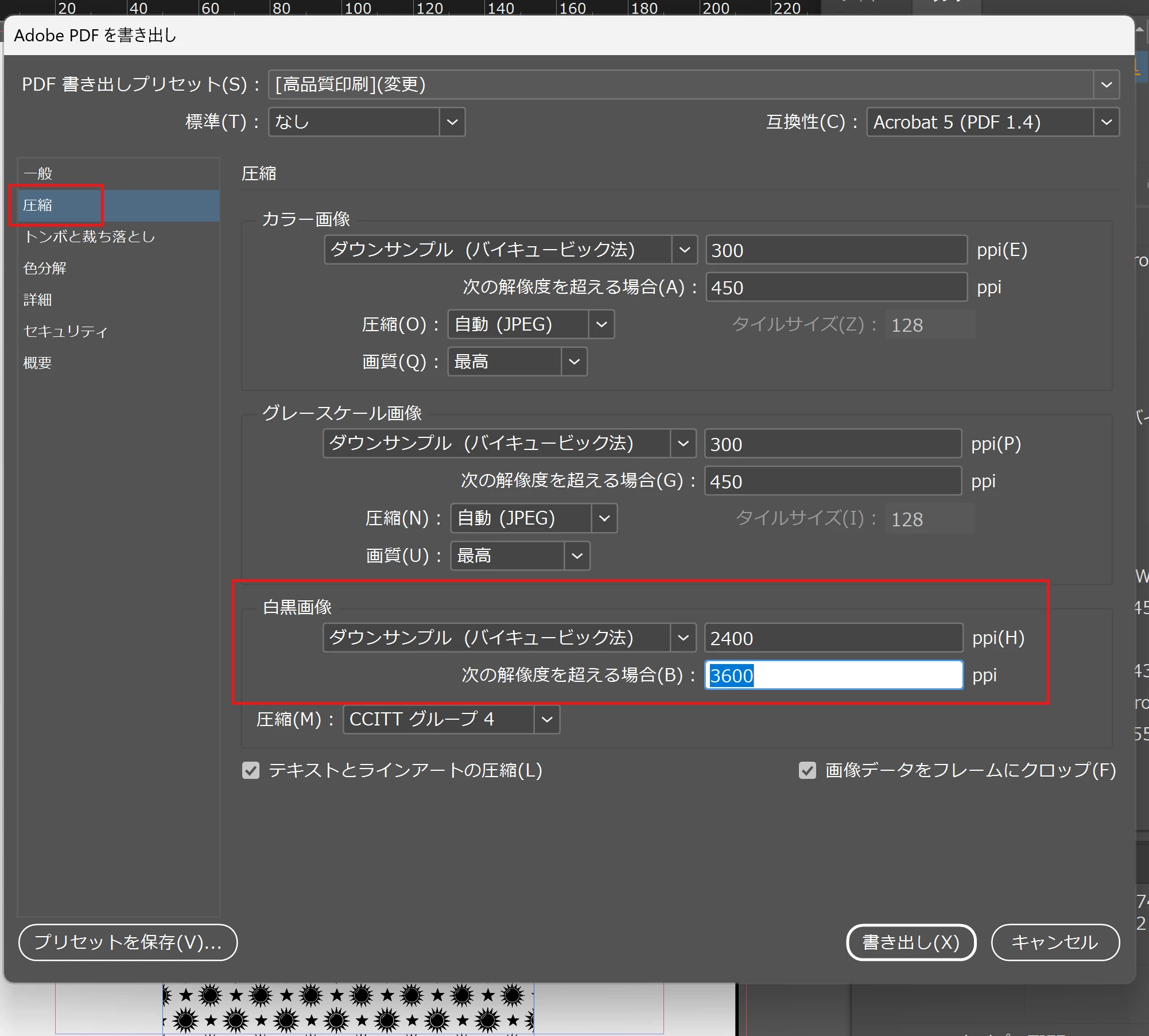Expand the 標準 dropdown set to なし
The height and width of the screenshot is (1036, 1149).
click(367, 122)
